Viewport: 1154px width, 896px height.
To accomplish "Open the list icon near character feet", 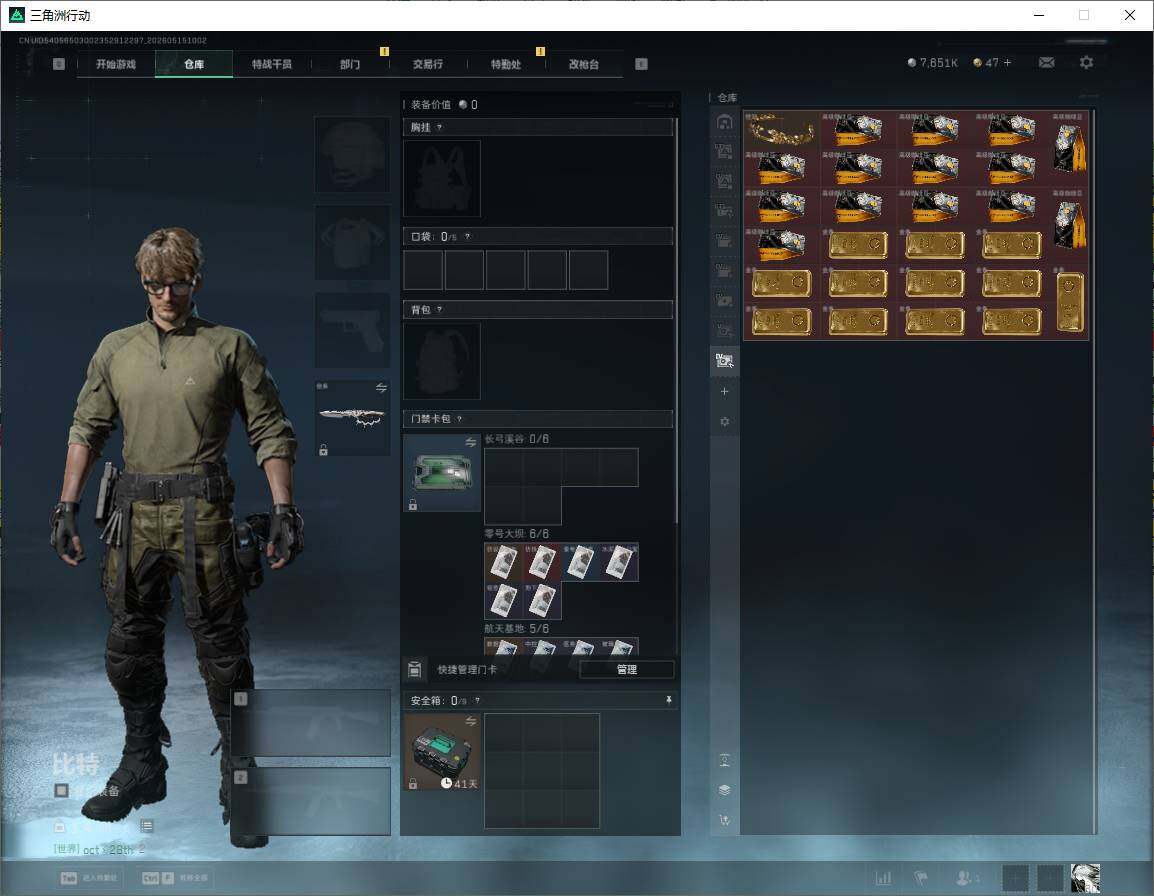I will coord(146,826).
